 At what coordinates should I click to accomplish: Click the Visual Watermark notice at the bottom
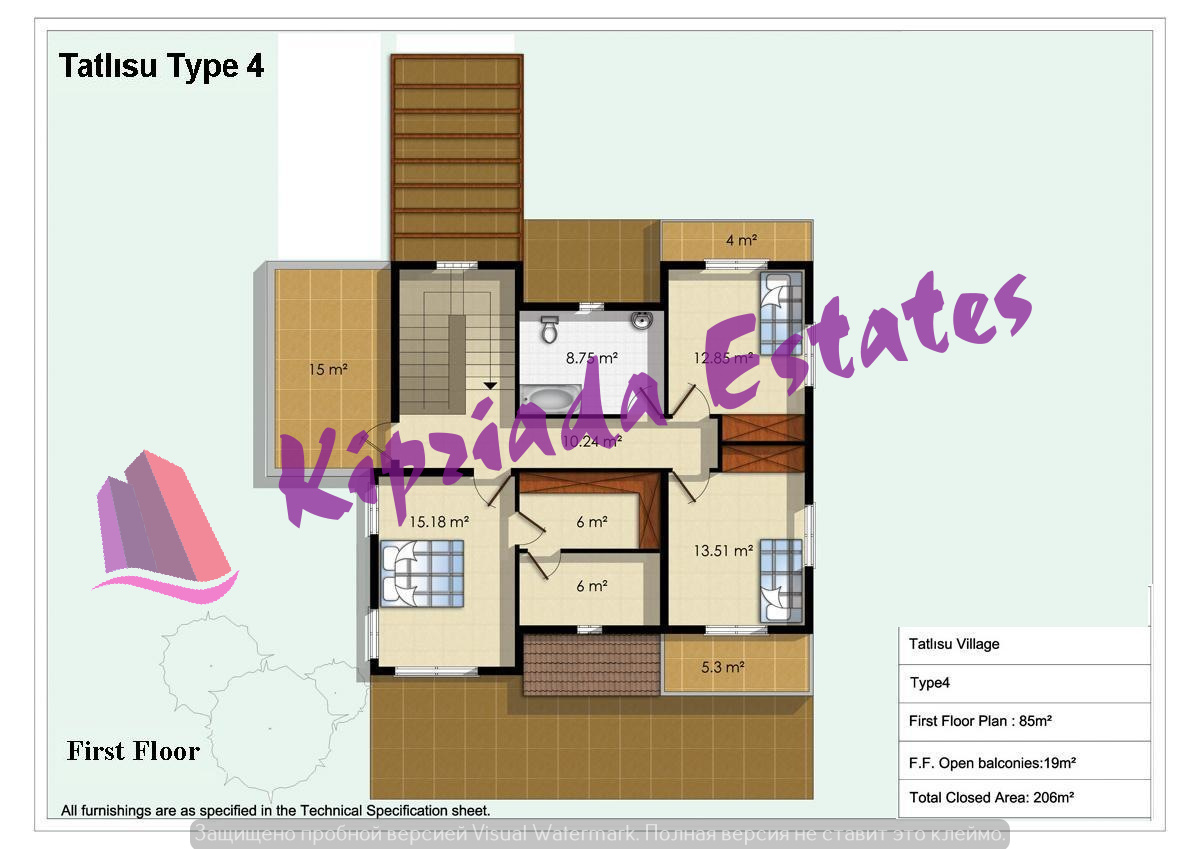pos(599,834)
